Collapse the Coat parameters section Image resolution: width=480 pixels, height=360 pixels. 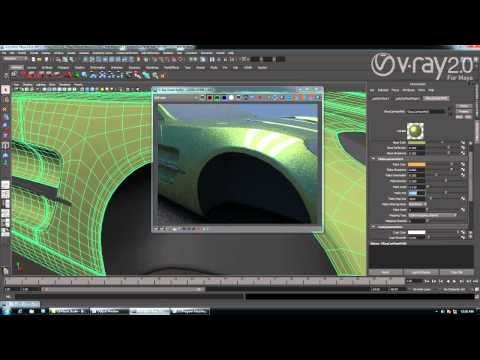coord(374,227)
